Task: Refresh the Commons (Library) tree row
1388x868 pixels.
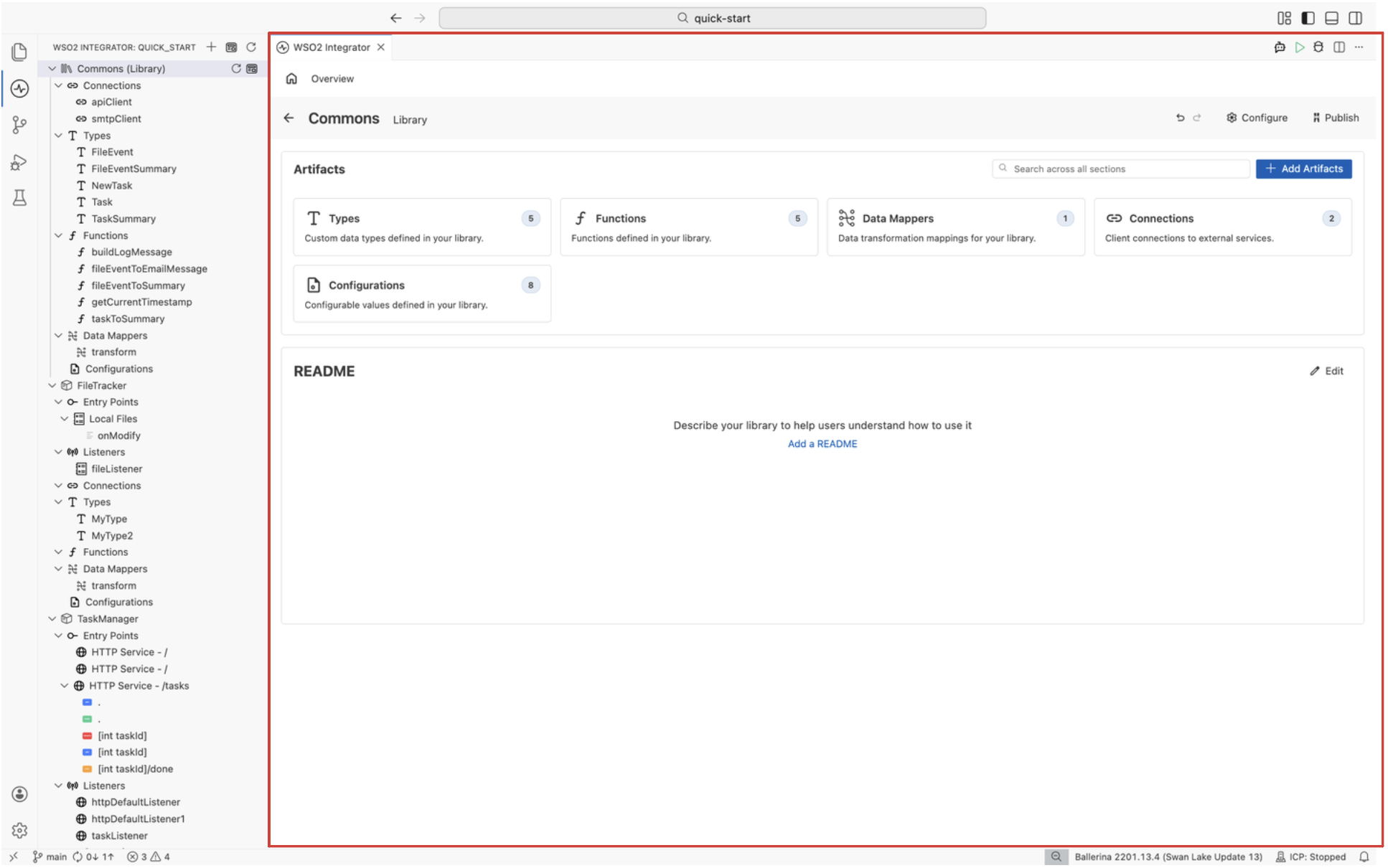Action: [x=236, y=69]
